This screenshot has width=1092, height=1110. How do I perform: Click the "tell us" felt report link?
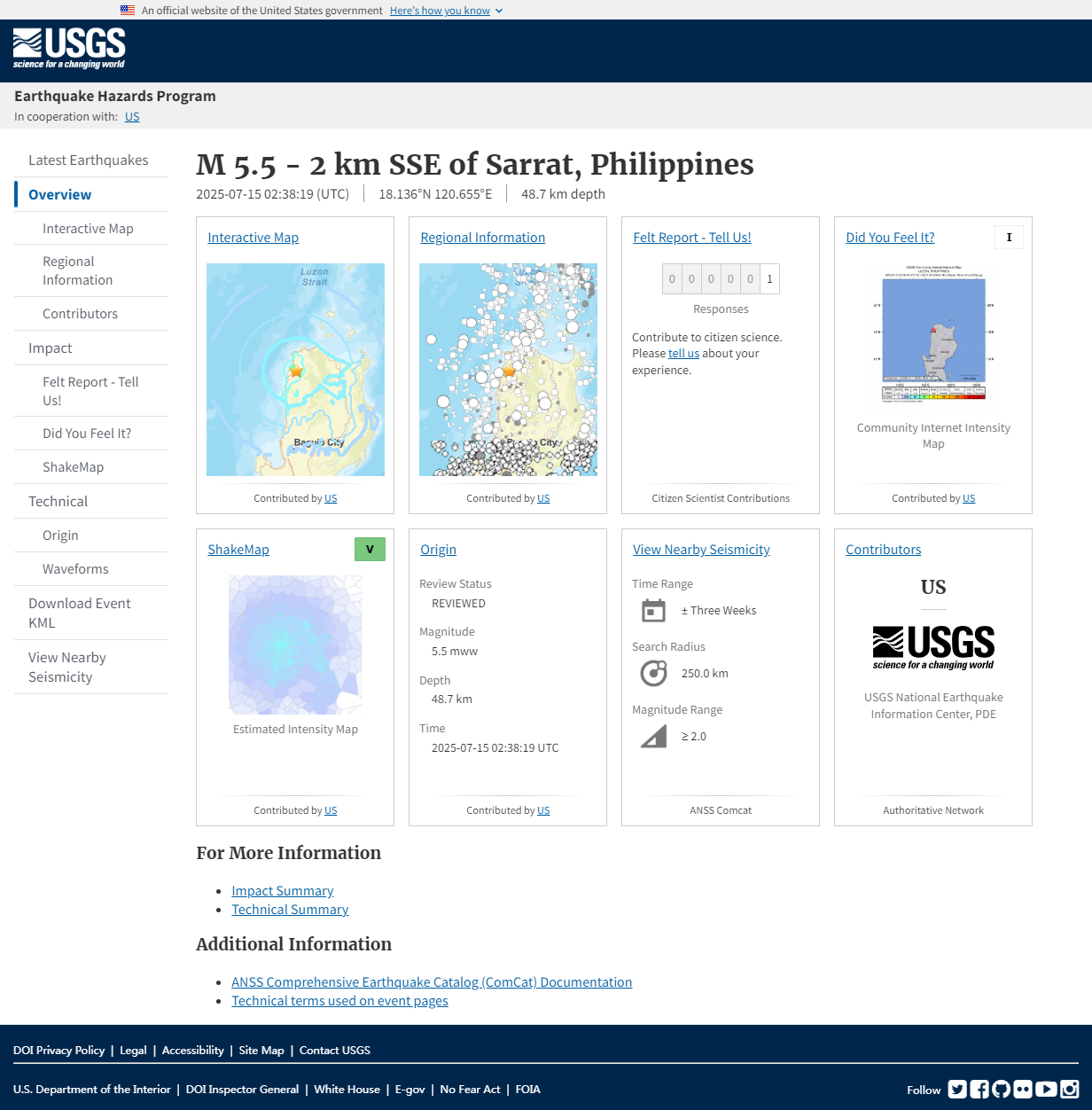click(683, 354)
